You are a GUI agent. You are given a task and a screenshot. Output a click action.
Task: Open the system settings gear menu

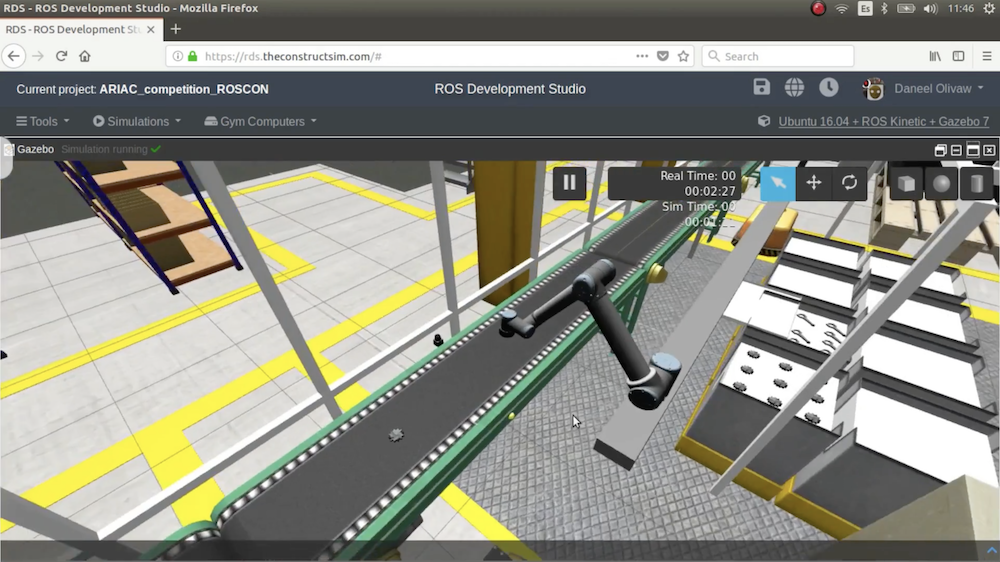coord(989,8)
